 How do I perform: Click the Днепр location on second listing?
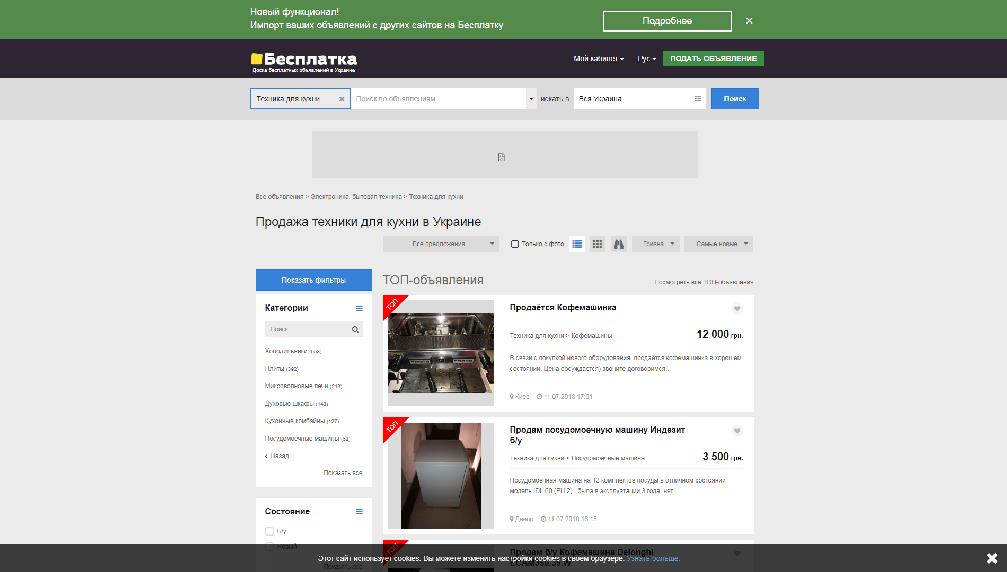521,519
